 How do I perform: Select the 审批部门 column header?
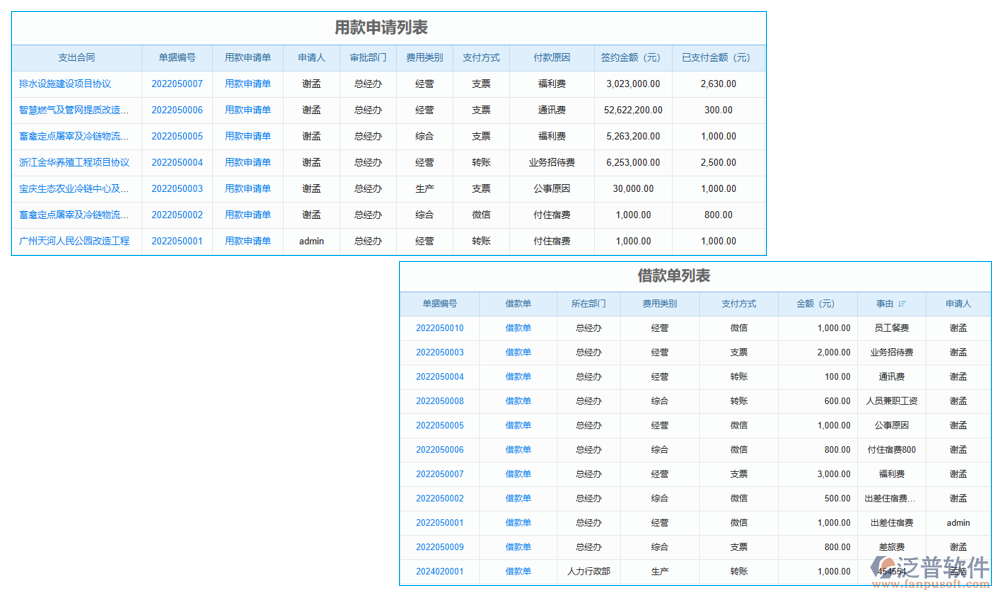pos(368,58)
